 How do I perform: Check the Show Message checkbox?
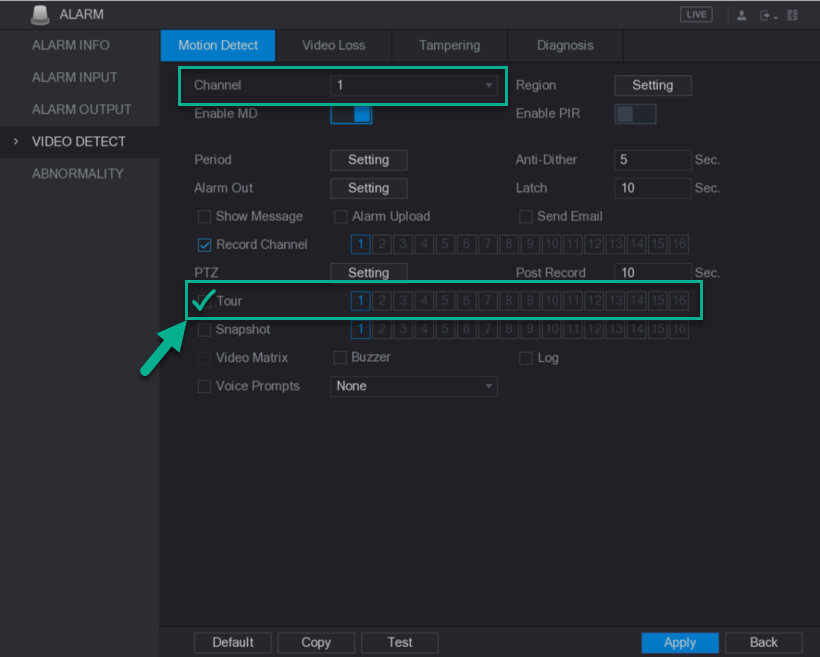click(204, 217)
